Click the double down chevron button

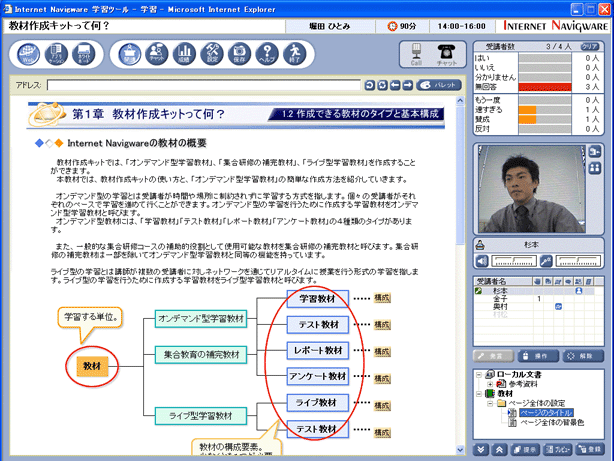[x=480, y=450]
